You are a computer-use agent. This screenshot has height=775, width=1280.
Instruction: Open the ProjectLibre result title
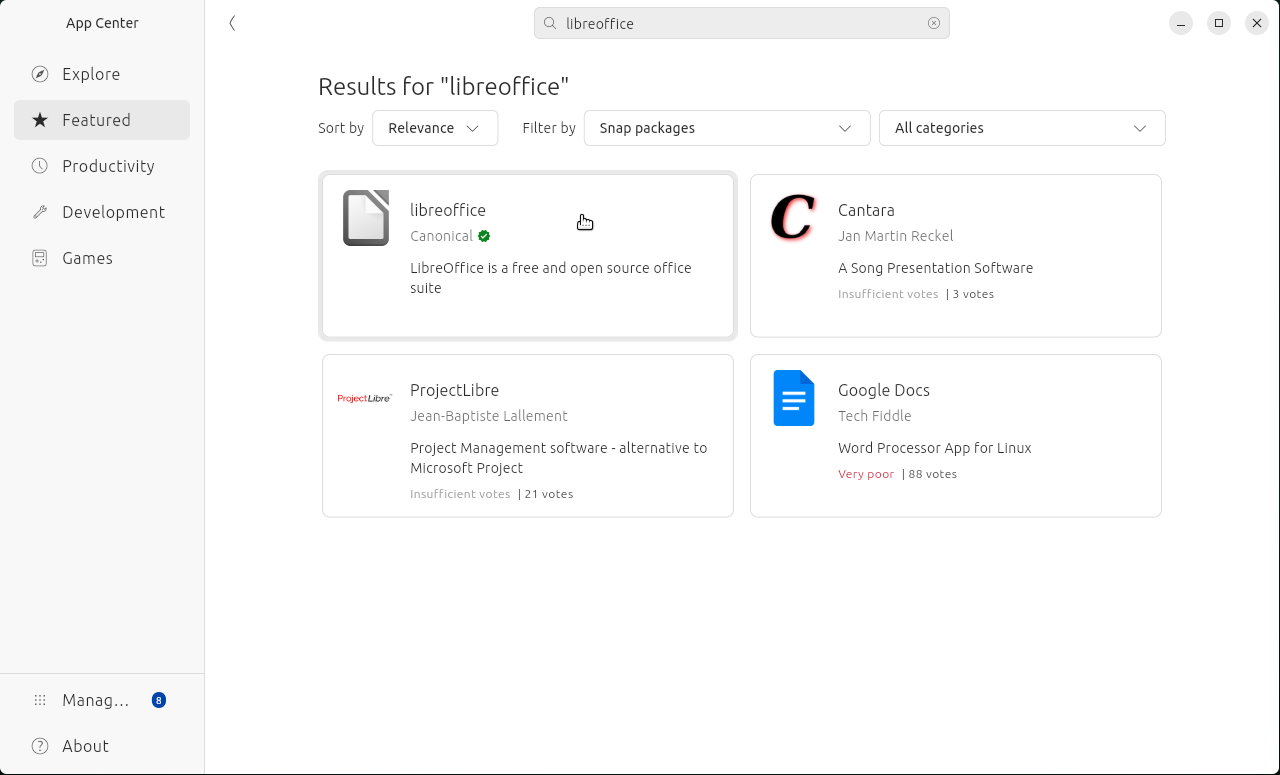(454, 390)
